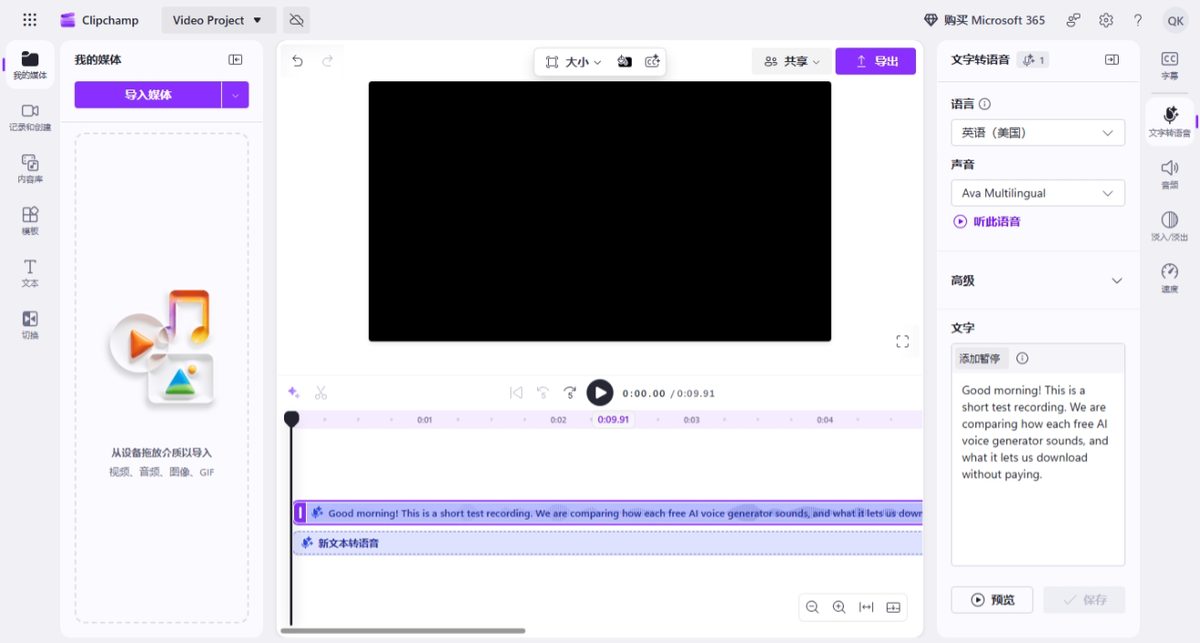
Task: Rewind 5 seconds
Action: [543, 393]
